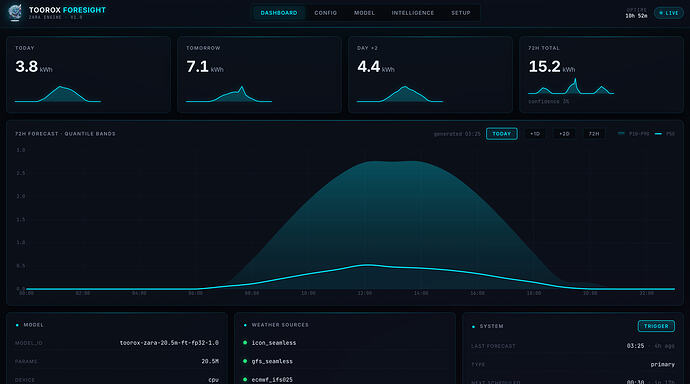Viewport: 690px width, 384px height.
Task: Select the icon_seamless weather source
Action: pyautogui.click(x=274, y=343)
